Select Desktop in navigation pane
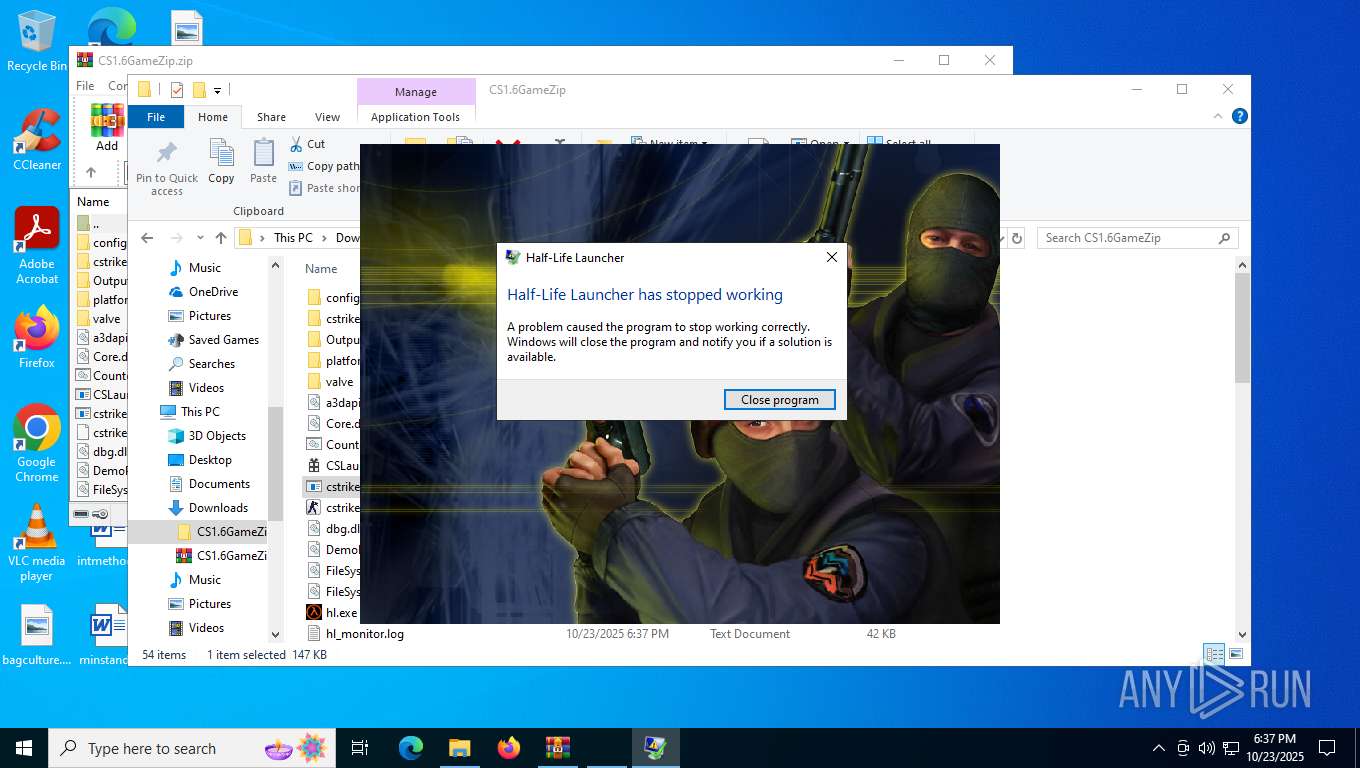1360x768 pixels. click(x=210, y=460)
